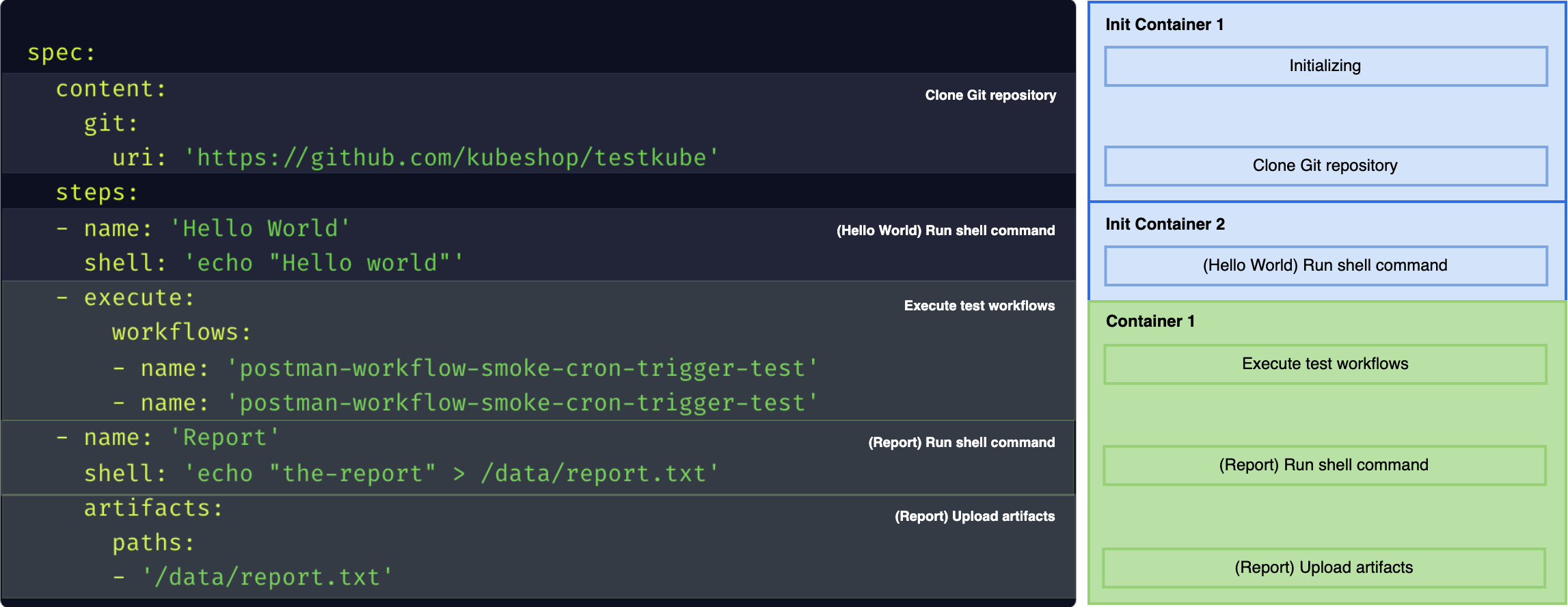Image resolution: width=1568 pixels, height=607 pixels.
Task: Select Clone Git repository box in Init Container 1
Action: (1325, 166)
